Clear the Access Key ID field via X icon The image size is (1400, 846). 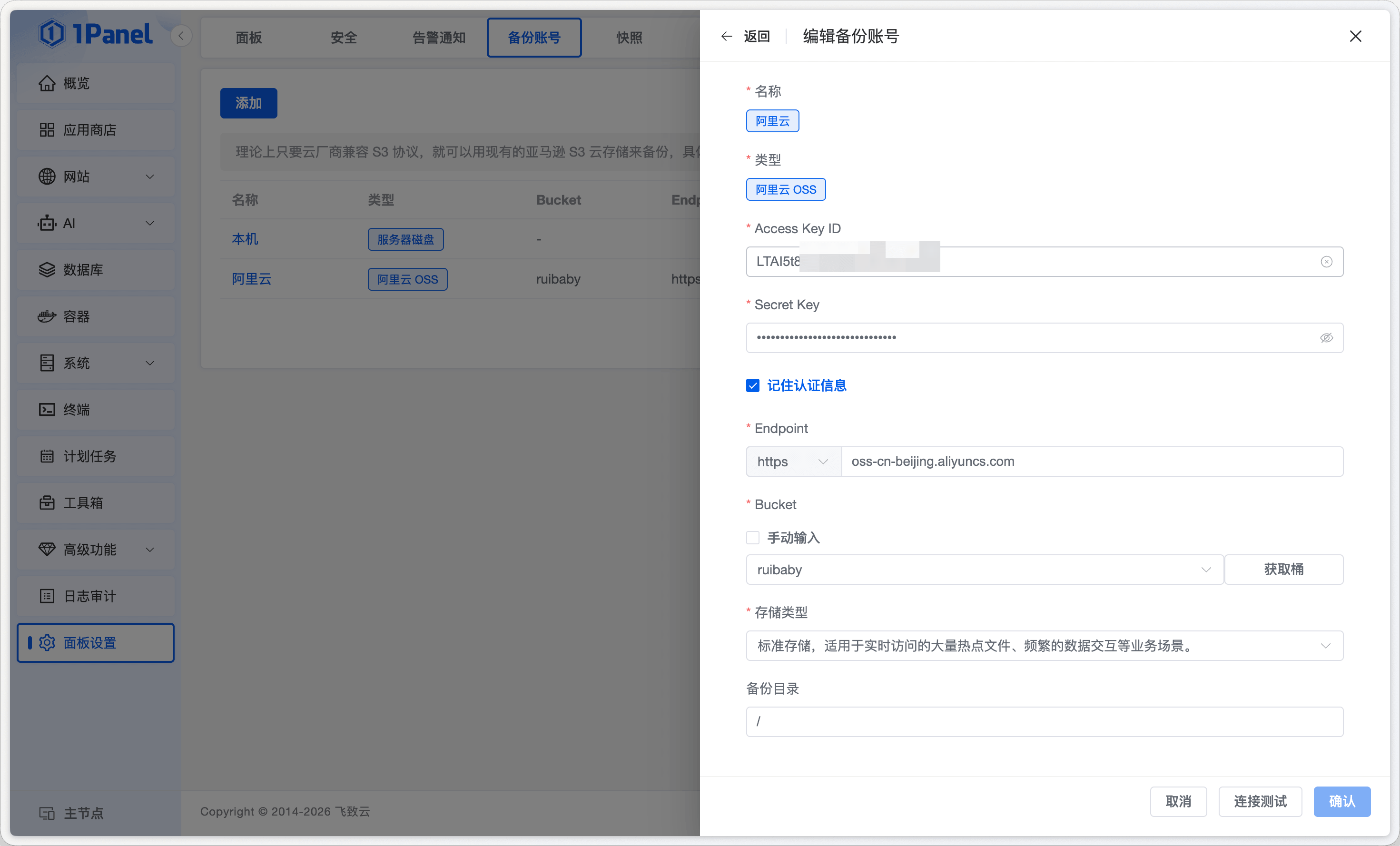tap(1326, 261)
